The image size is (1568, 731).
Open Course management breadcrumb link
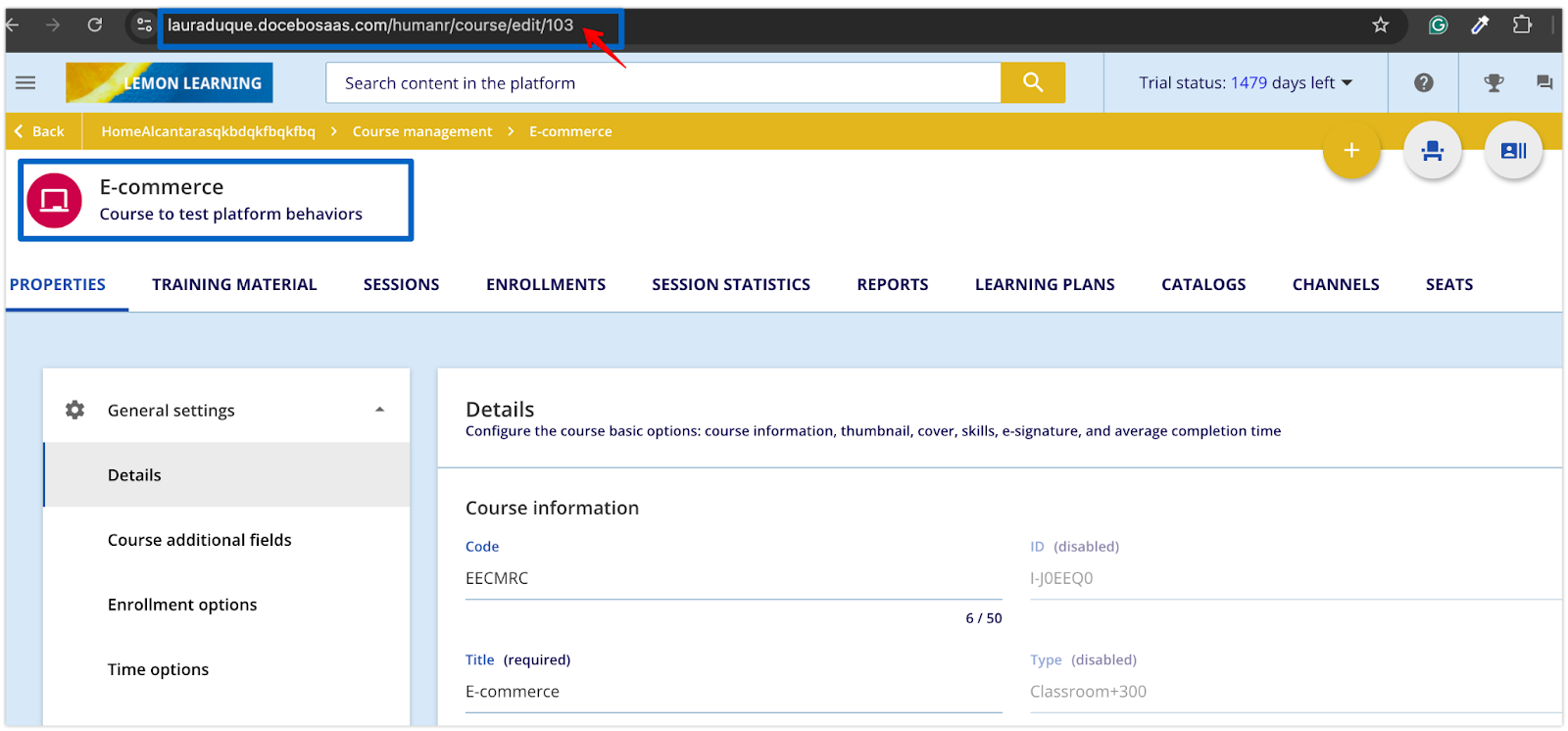[x=422, y=131]
